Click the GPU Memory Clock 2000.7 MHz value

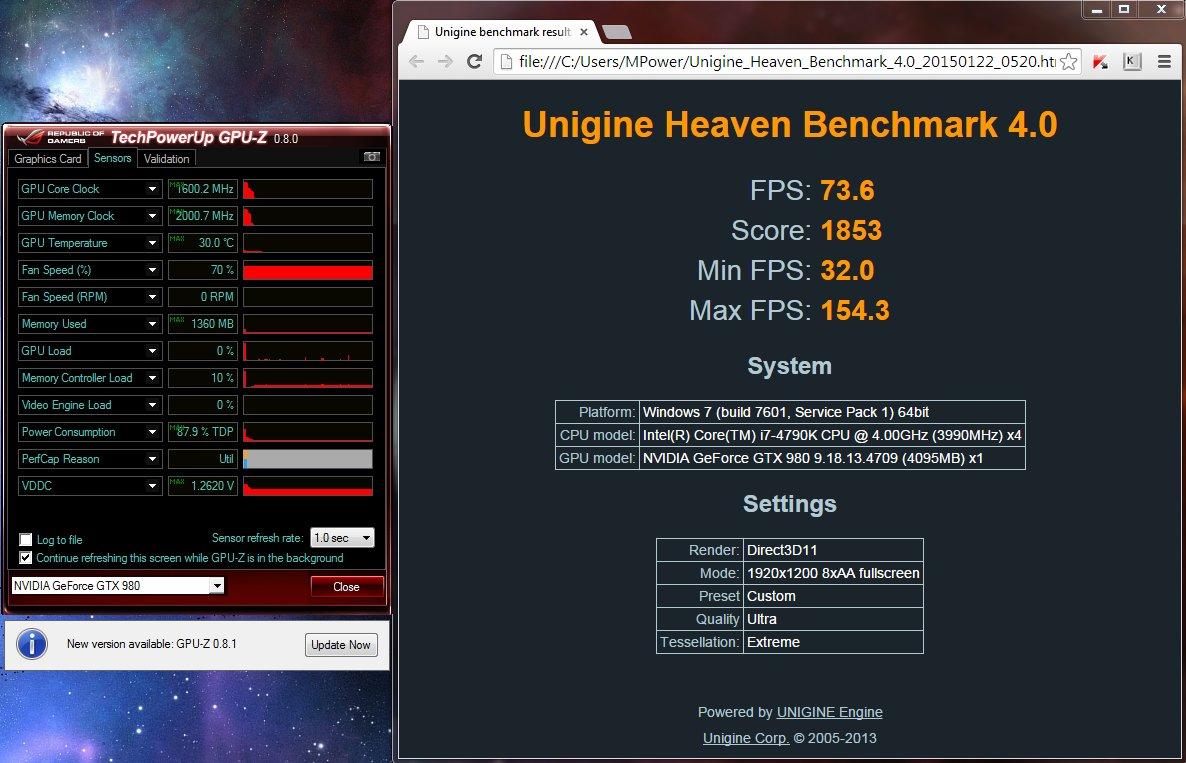coord(203,216)
